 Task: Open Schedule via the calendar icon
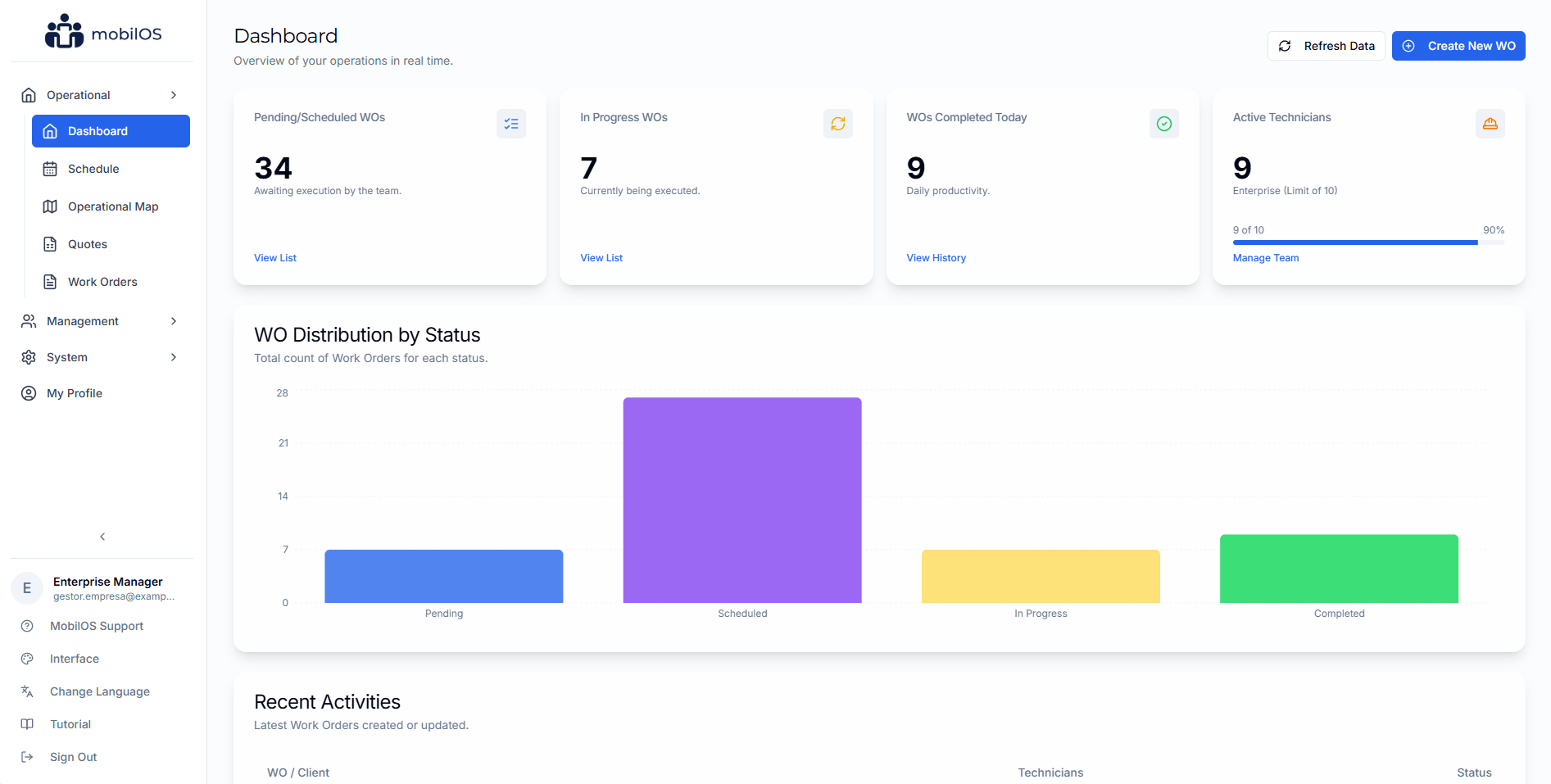50,169
